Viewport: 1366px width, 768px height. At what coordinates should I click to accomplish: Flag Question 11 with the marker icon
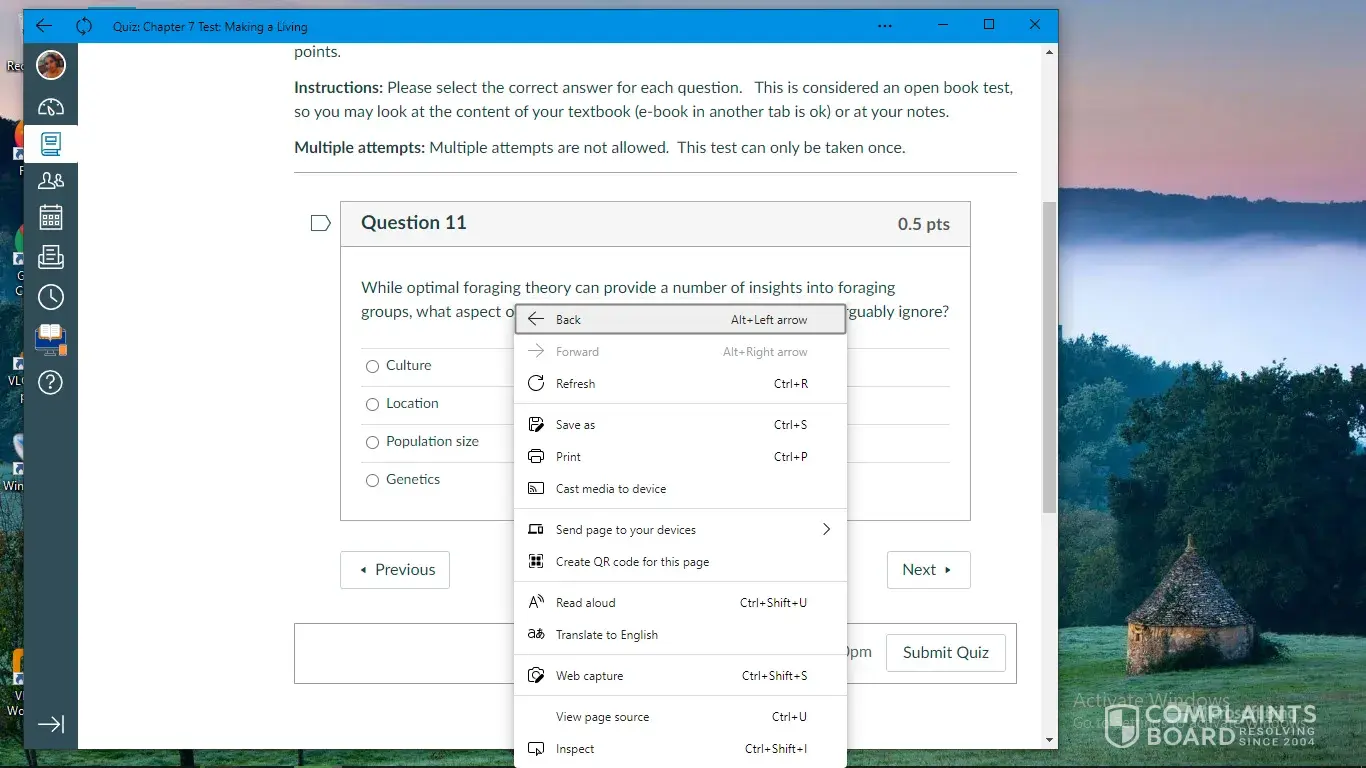[320, 223]
